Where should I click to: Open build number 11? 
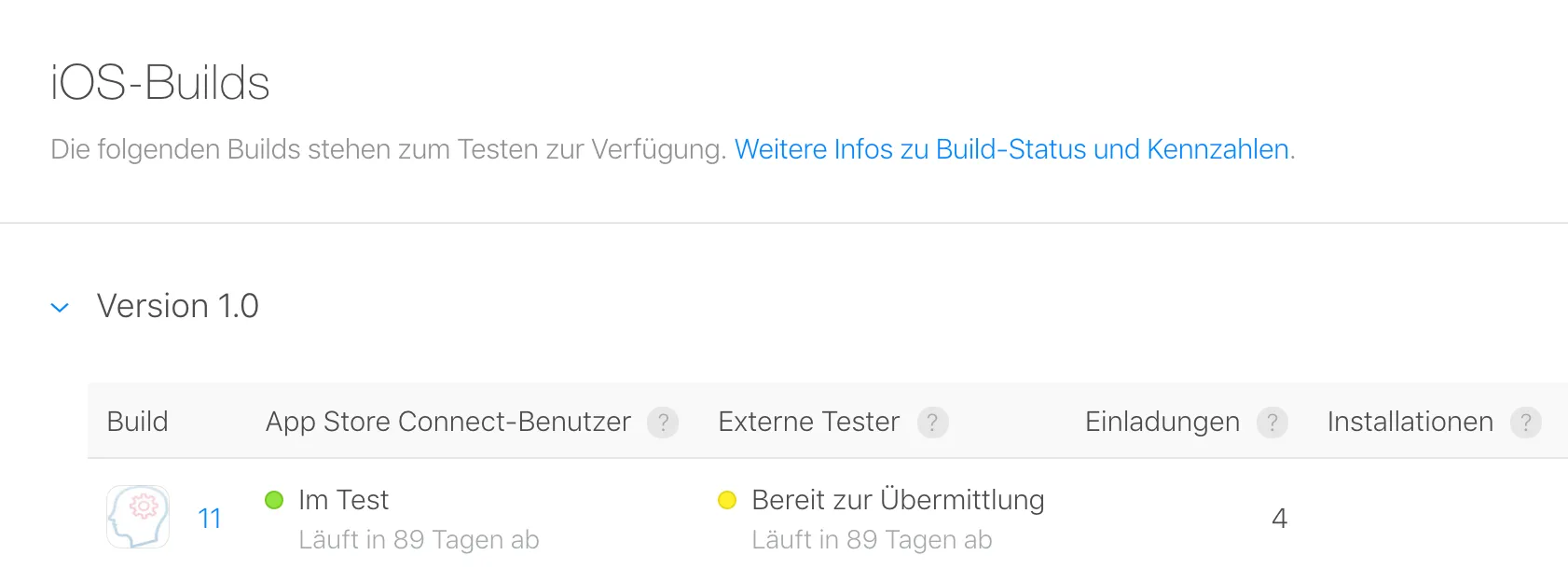click(x=210, y=519)
